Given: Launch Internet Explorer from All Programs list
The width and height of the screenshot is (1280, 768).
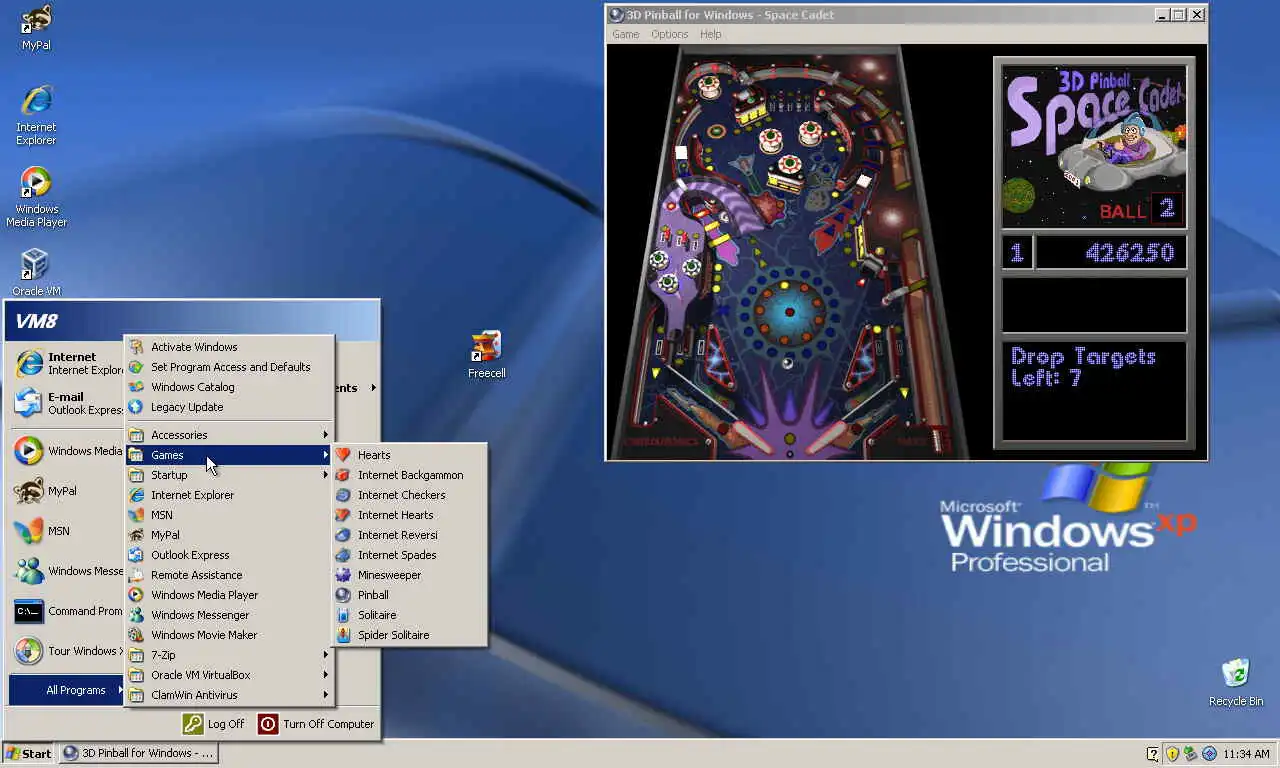Looking at the screenshot, I should (229, 495).
